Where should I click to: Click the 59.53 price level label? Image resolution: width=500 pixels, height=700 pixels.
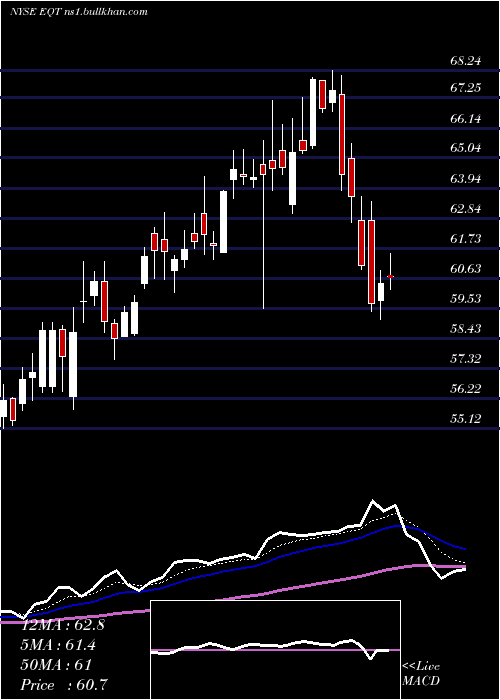[x=466, y=299]
